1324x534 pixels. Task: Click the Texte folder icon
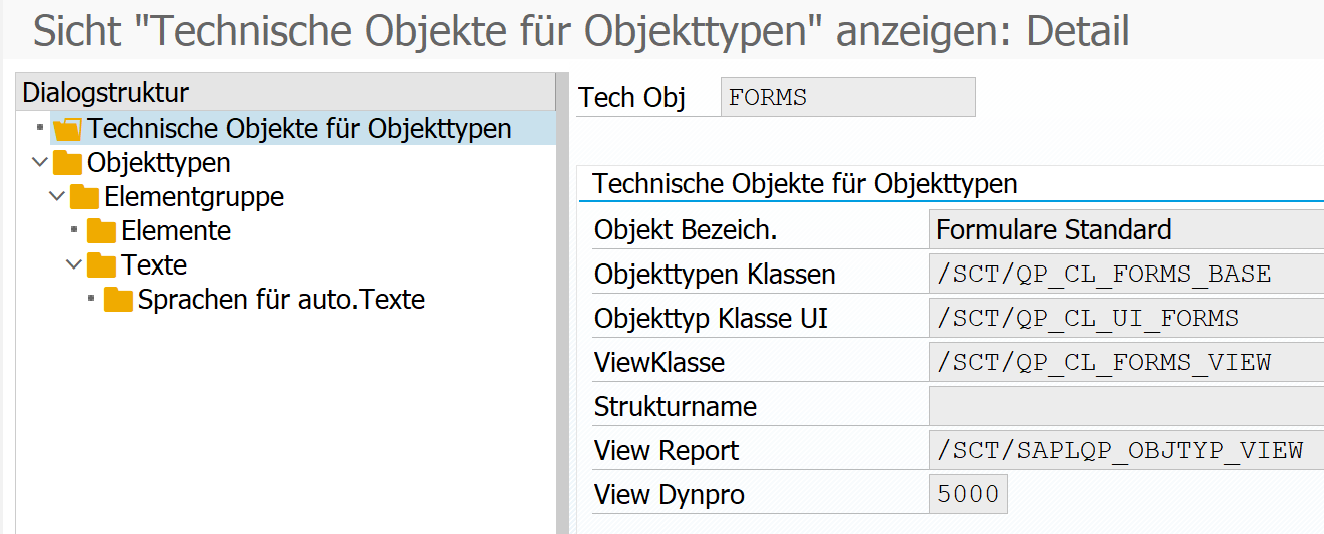[101, 265]
